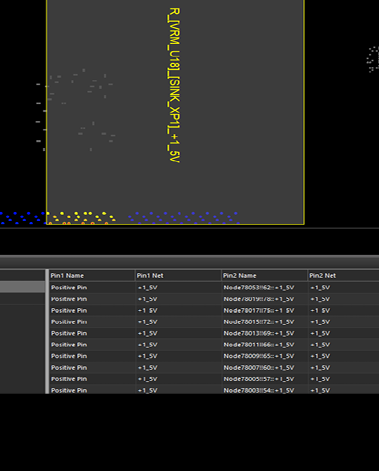Viewport: 379px width, 471px height.
Task: Select the Node78013!!69 pin entry
Action: point(259,333)
